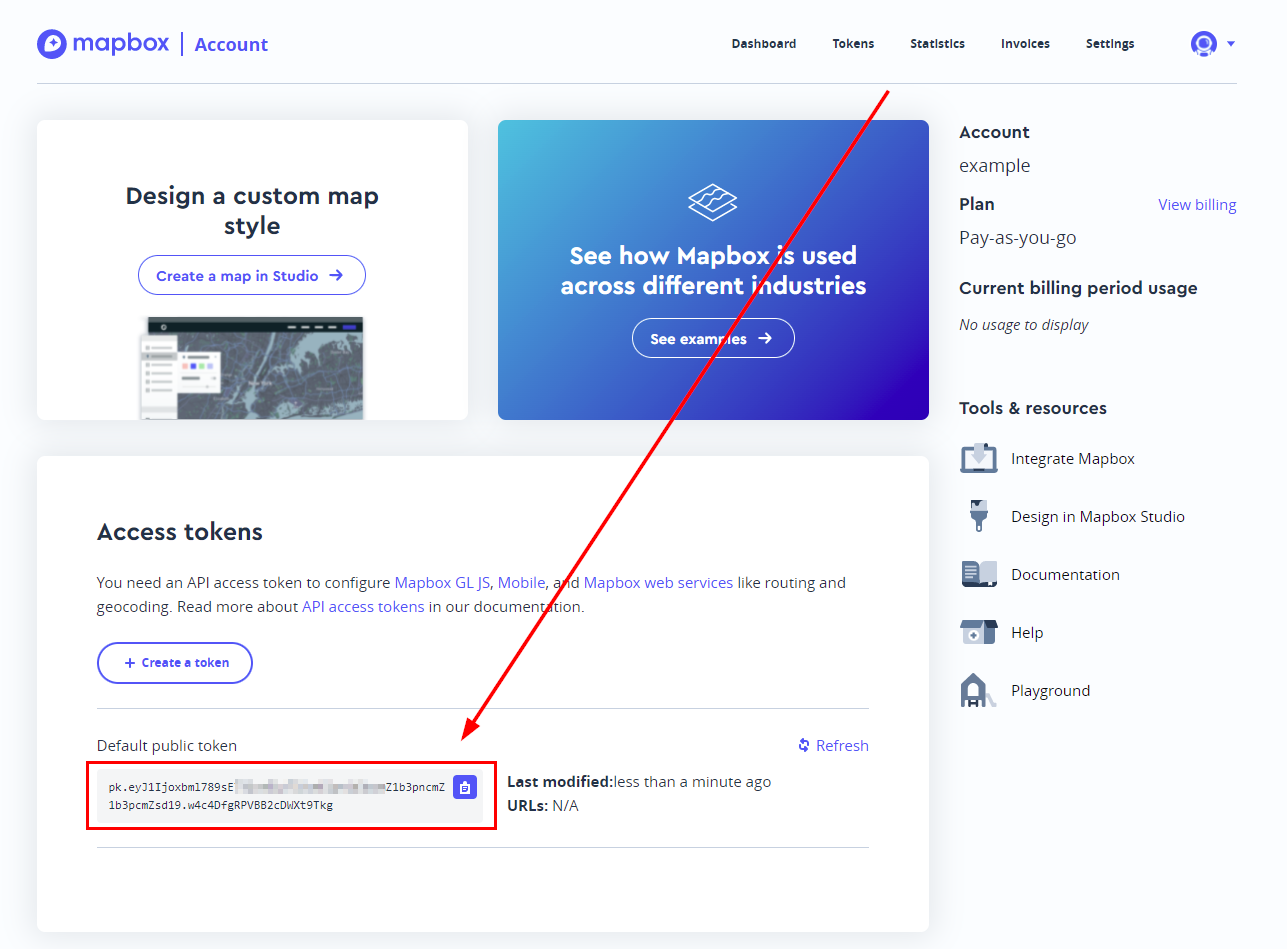Open the Tokens page
Viewport: 1287px width, 949px height.
[853, 44]
